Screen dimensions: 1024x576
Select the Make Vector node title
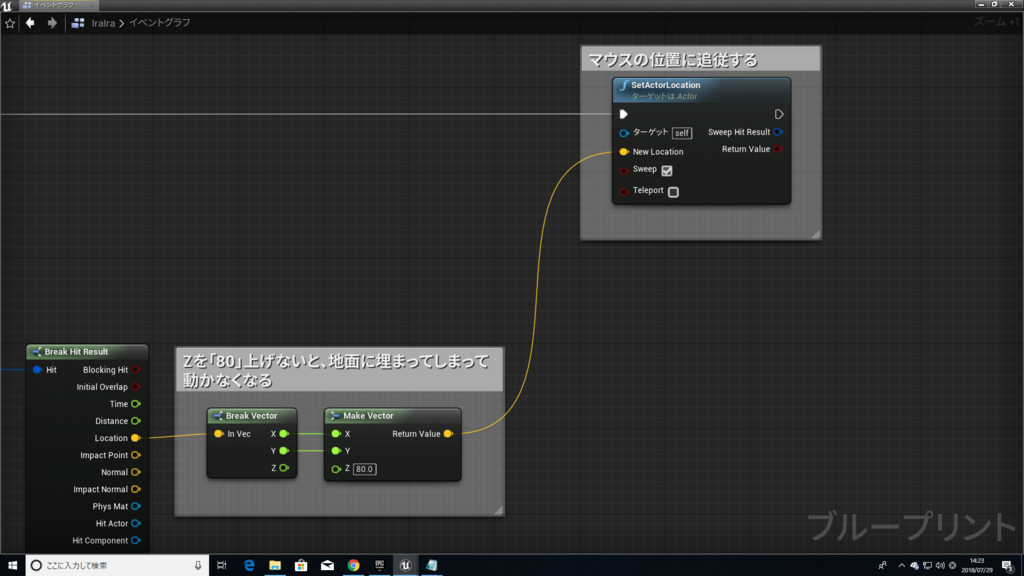(368, 415)
